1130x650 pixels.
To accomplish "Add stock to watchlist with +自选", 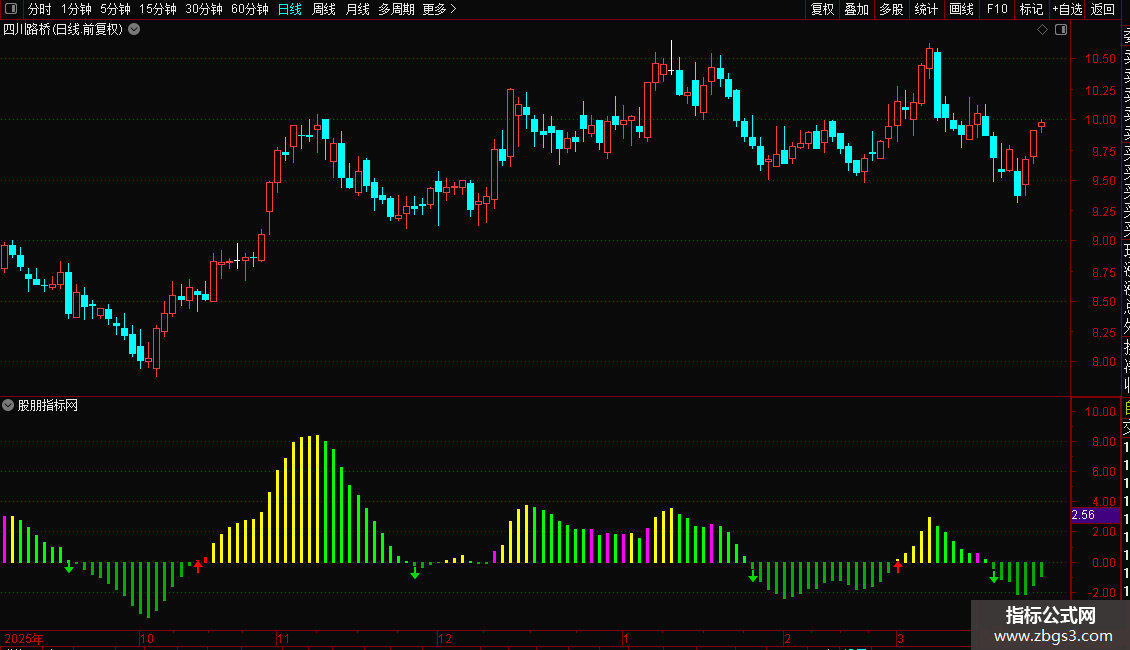I will click(1067, 9).
